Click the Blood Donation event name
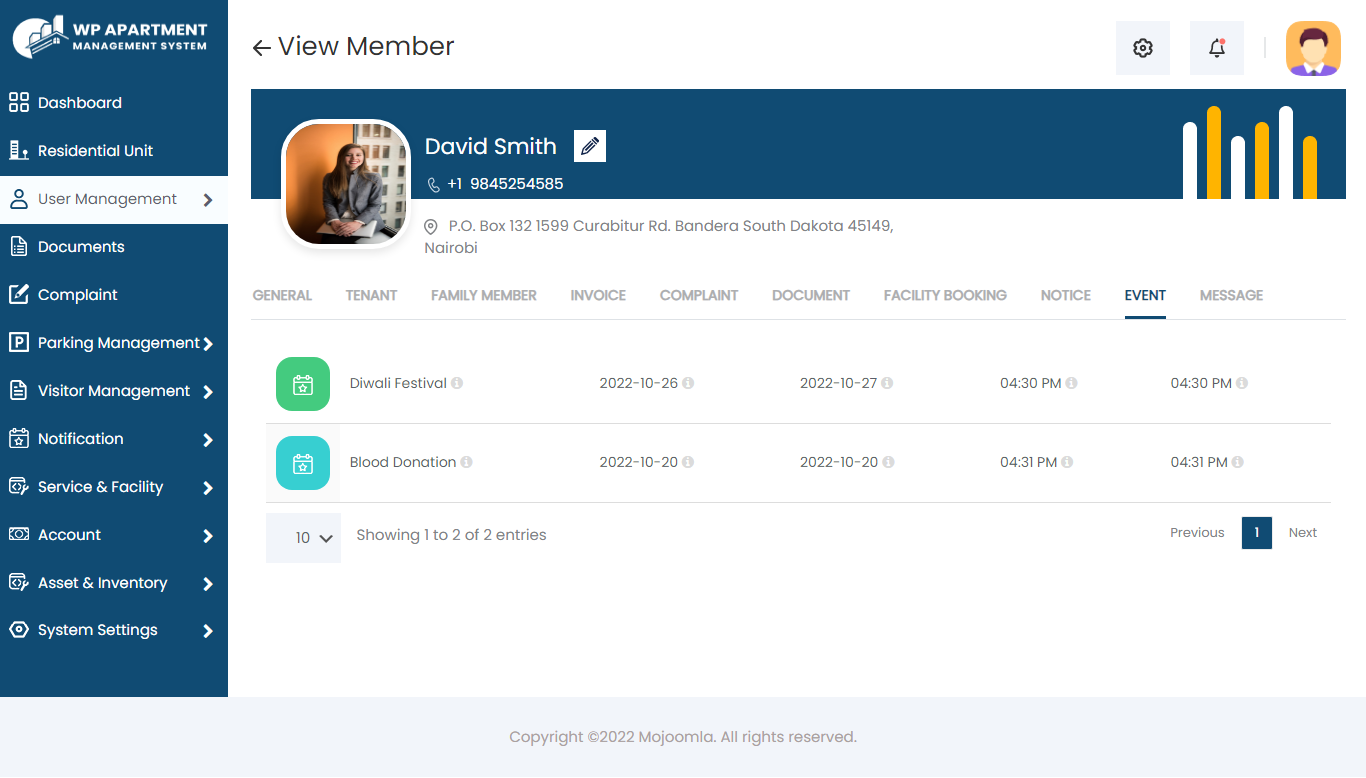1366x778 pixels. (403, 462)
